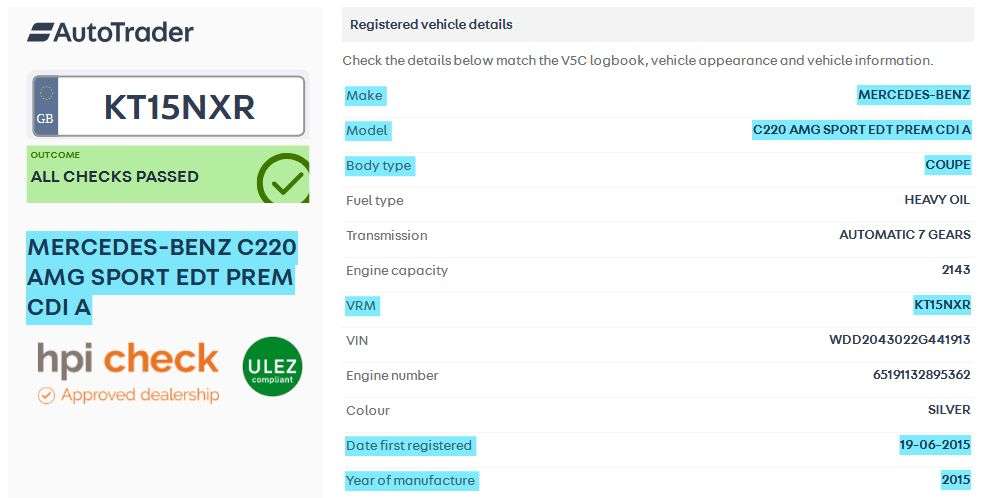Click the HEAVY OIL fuel type value
This screenshot has height=498, width=986.
pyautogui.click(x=937, y=200)
